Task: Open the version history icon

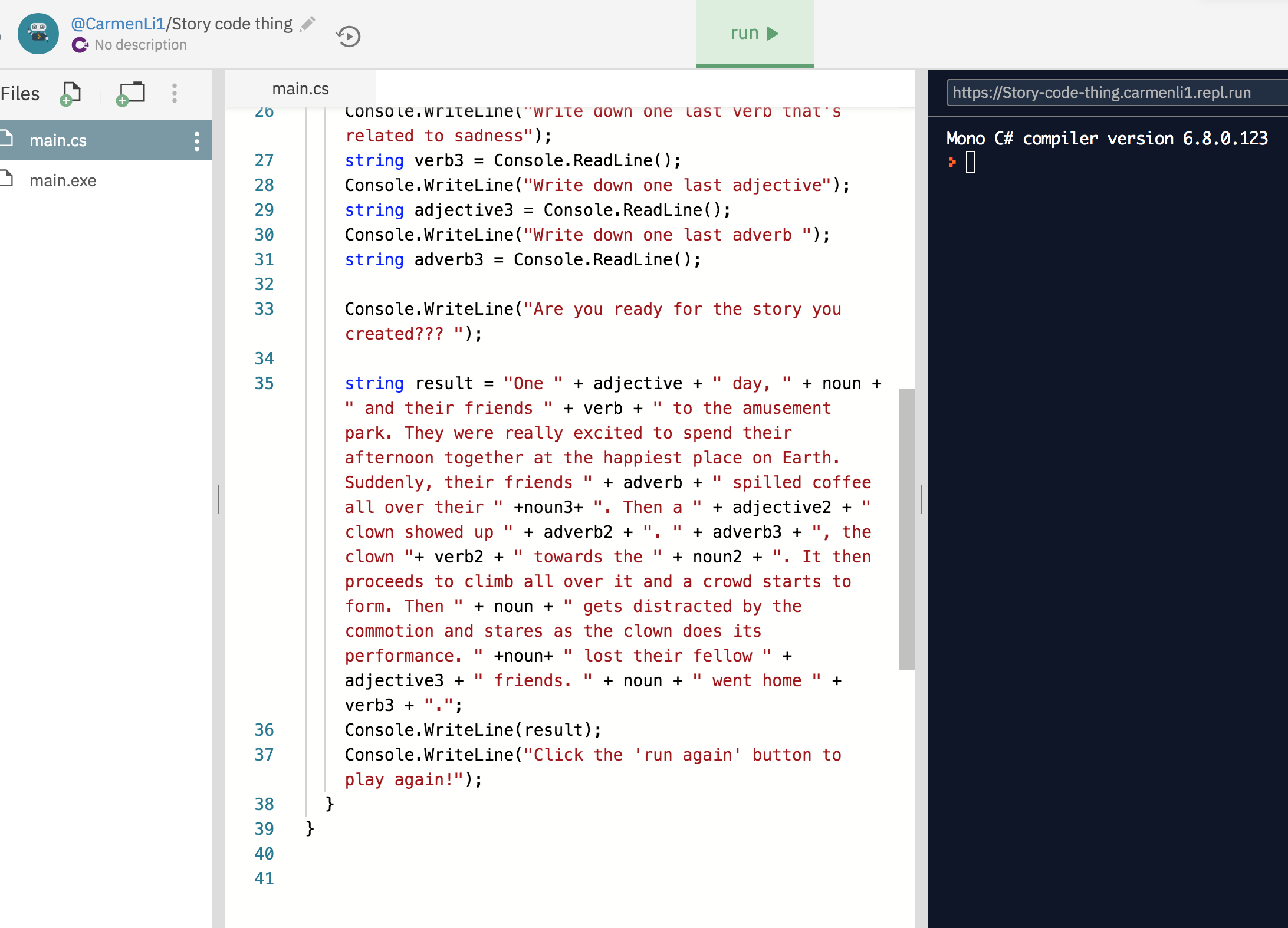Action: pos(348,37)
